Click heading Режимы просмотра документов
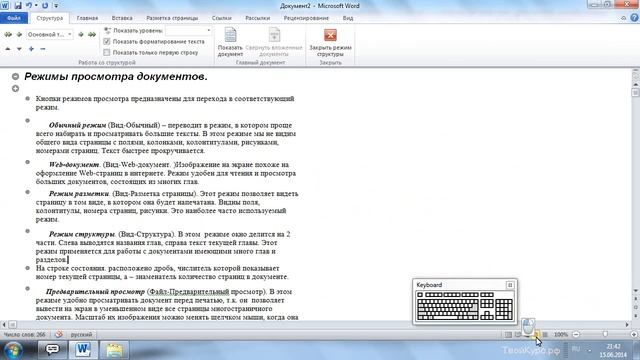Screen dimensions: 640x360 point(116,76)
